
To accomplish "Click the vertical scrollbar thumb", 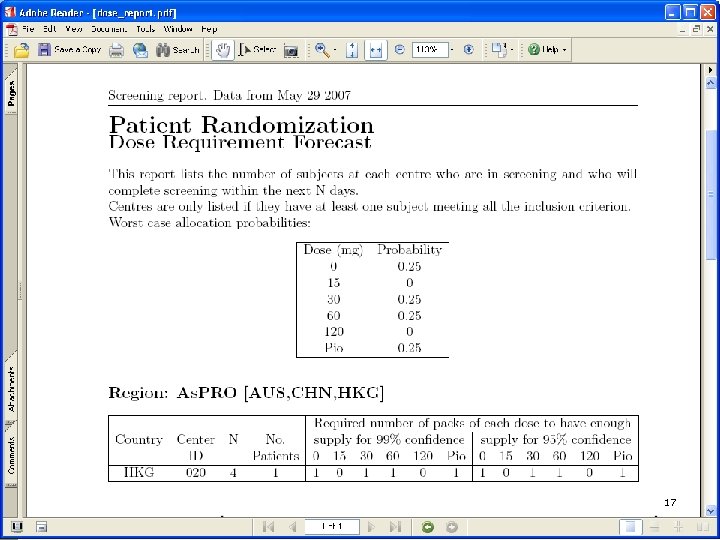I will (710, 194).
